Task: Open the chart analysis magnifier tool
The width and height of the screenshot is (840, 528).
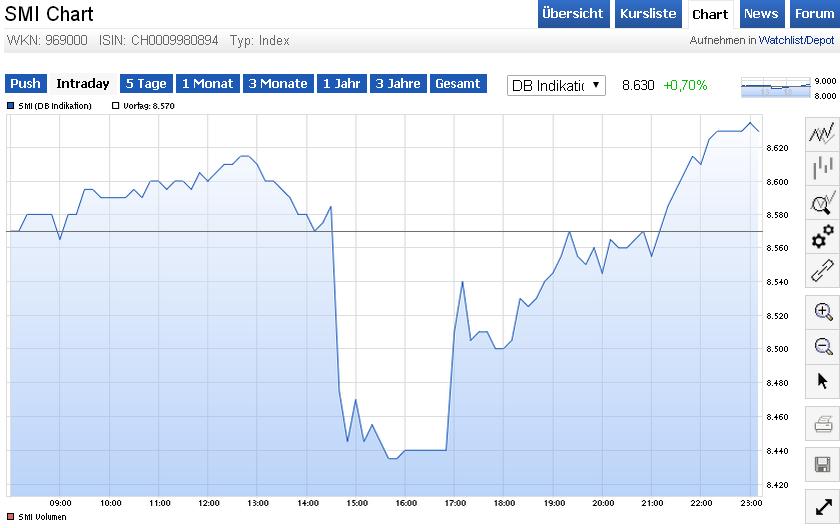Action: coord(822,203)
